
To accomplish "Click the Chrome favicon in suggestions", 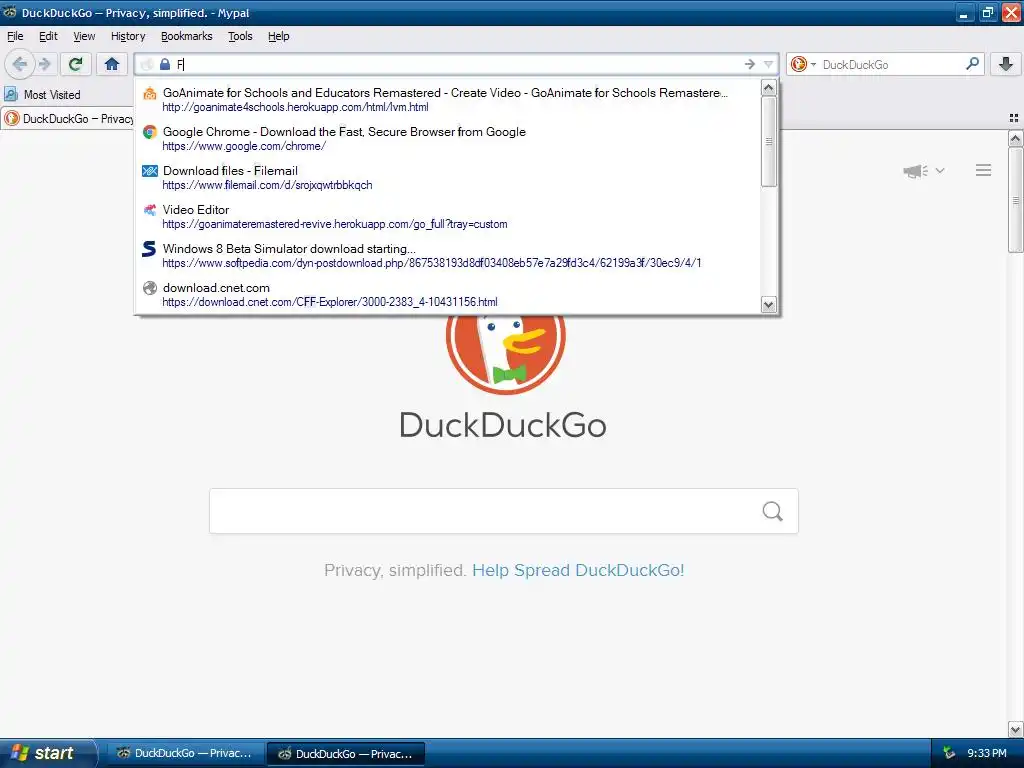I will tap(150, 132).
